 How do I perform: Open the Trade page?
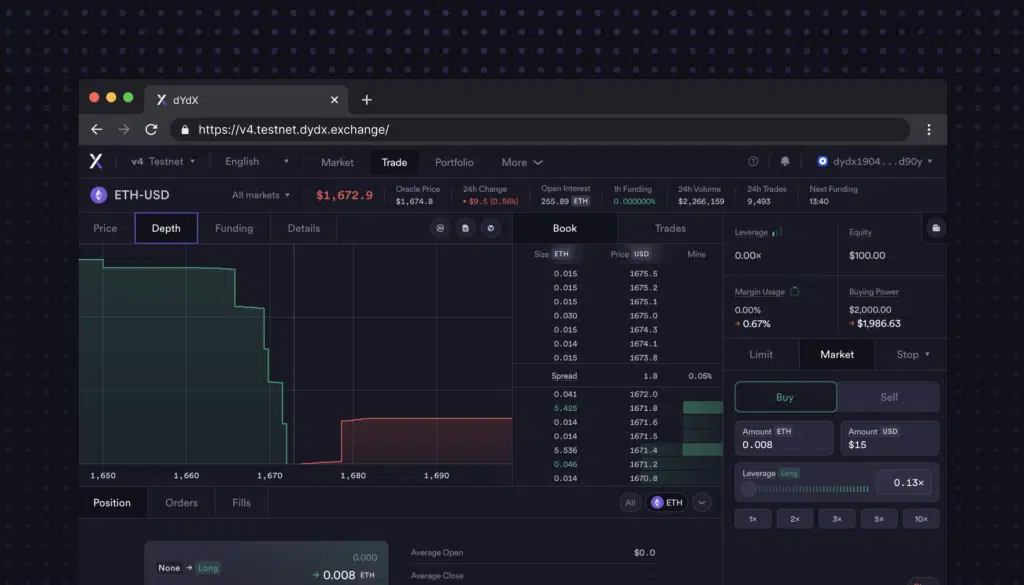394,162
